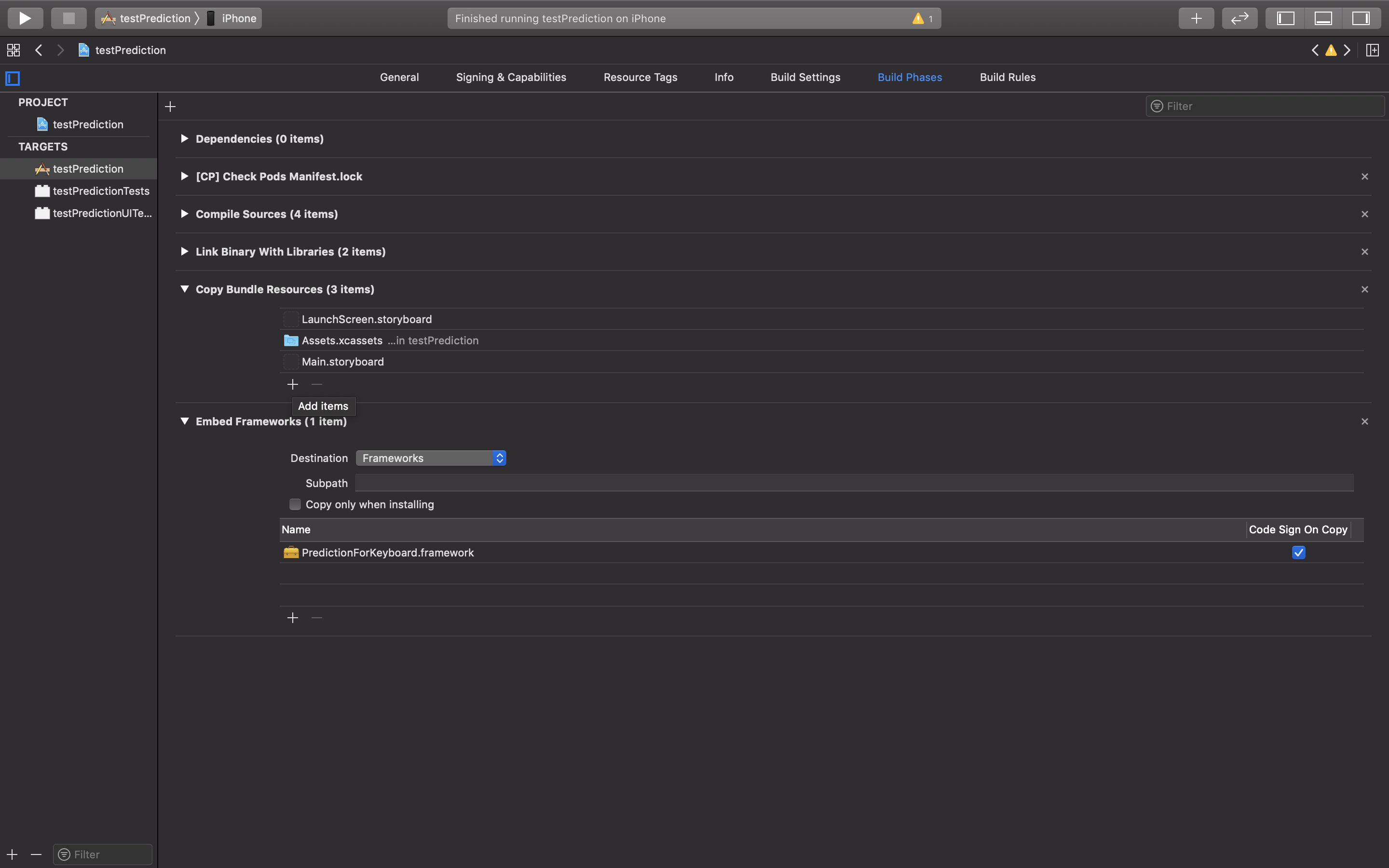Add items to Copy Bundle Resources
This screenshot has width=1389, height=868.
pyautogui.click(x=293, y=384)
